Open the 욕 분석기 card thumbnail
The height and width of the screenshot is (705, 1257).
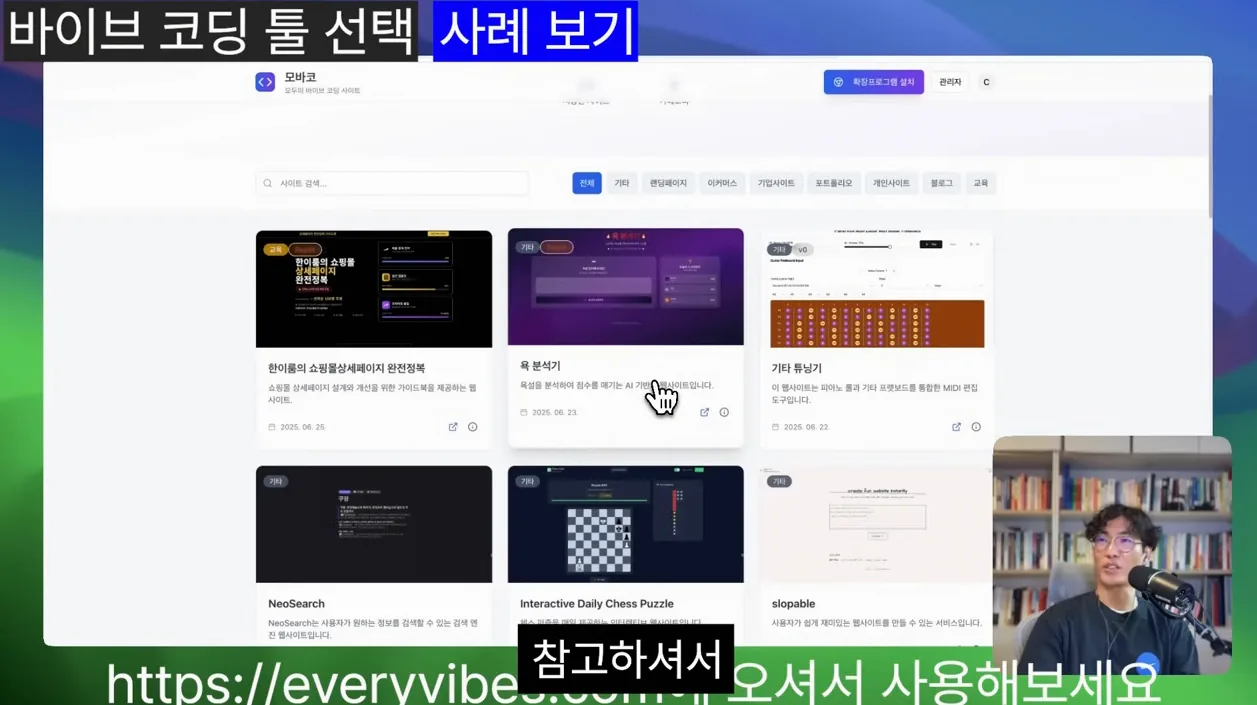coord(626,287)
